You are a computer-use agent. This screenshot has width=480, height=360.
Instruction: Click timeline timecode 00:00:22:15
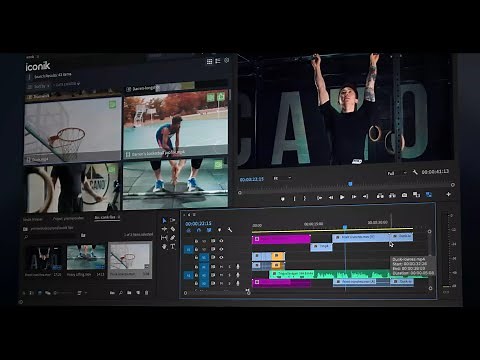[198, 223]
